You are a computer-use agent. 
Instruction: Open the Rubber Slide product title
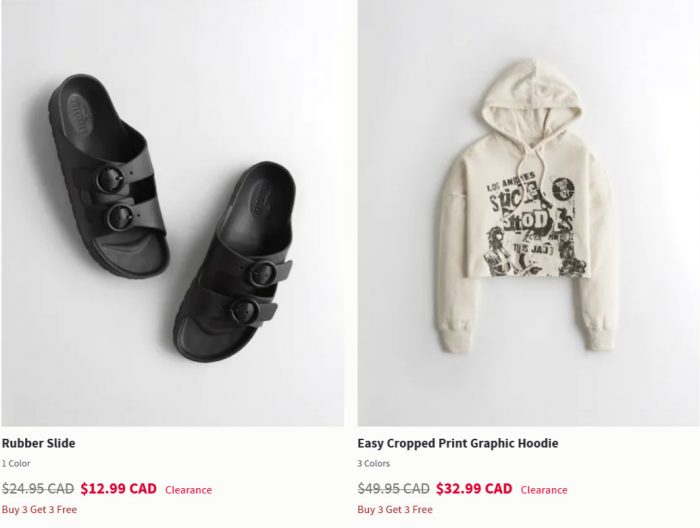tap(38, 443)
